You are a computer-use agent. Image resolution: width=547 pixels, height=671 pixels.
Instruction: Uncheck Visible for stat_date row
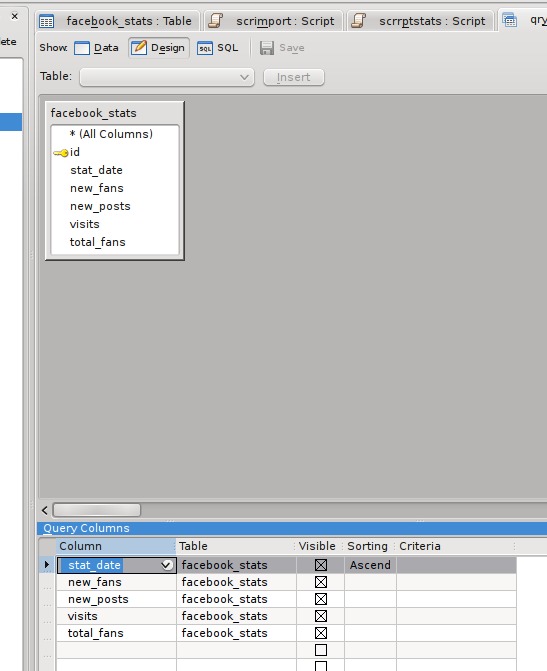click(321, 565)
